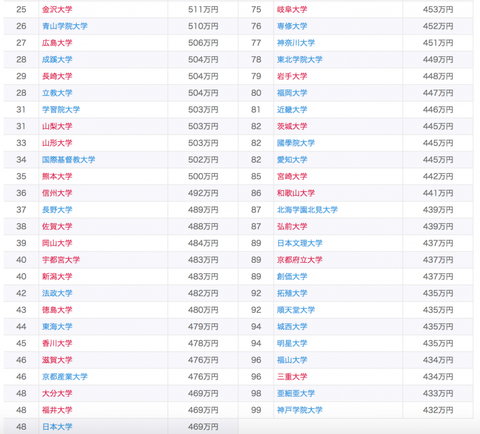
Task: Open the 金沢大学 link
Action: click(x=57, y=10)
